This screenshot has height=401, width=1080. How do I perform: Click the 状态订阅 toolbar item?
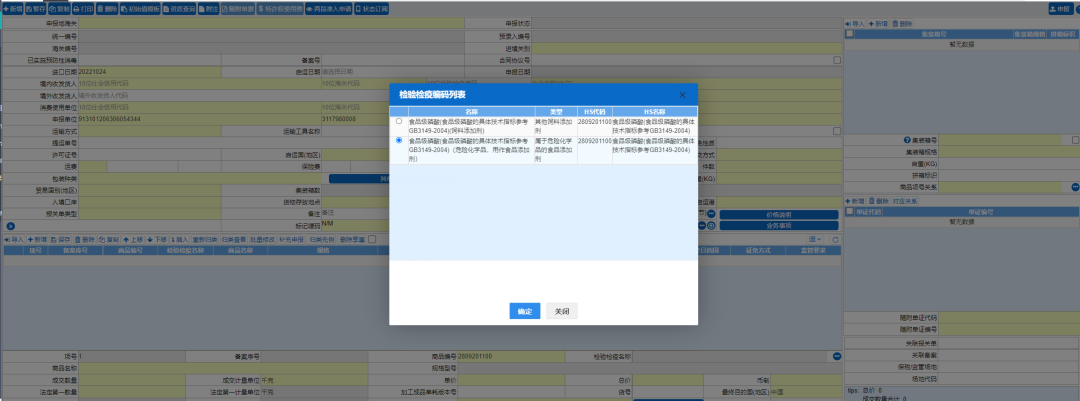pos(368,8)
